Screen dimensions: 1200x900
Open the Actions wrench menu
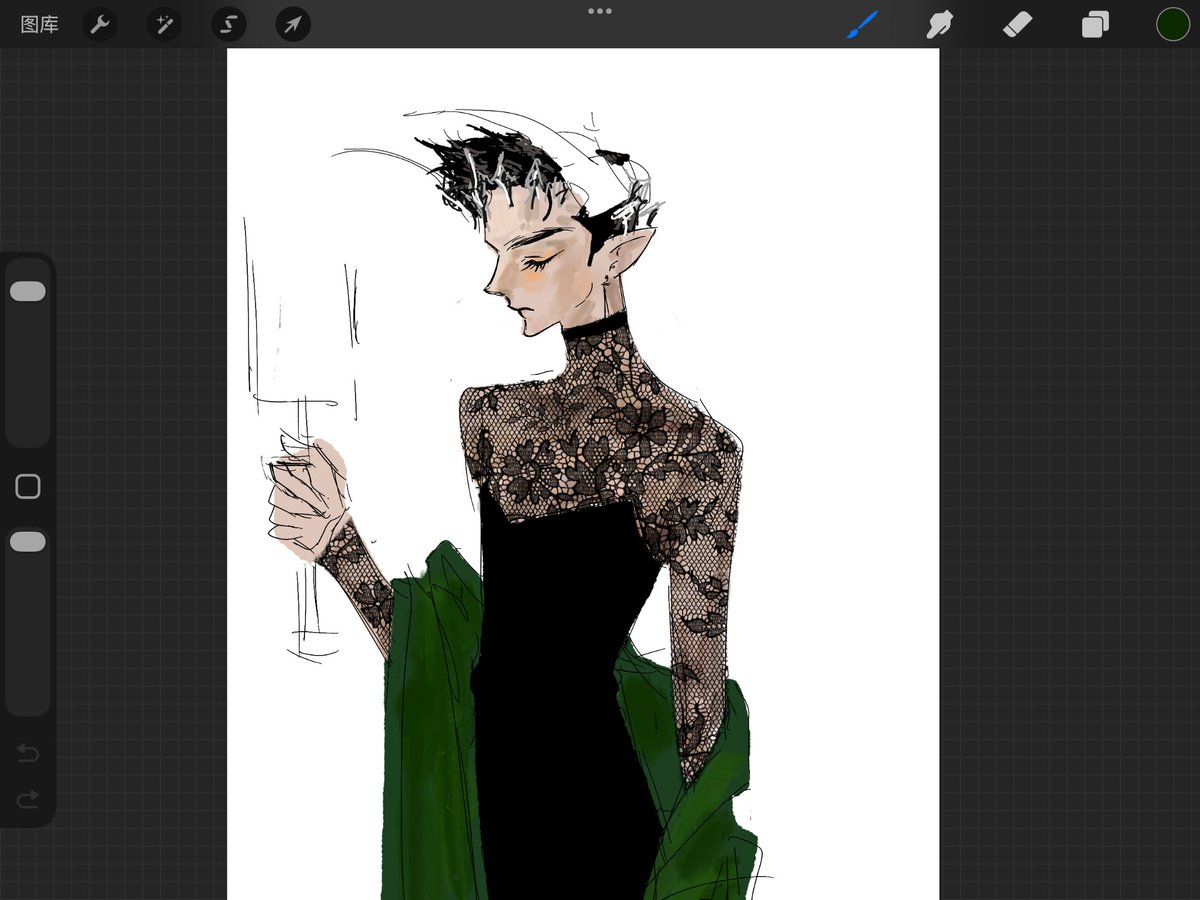pyautogui.click(x=99, y=25)
